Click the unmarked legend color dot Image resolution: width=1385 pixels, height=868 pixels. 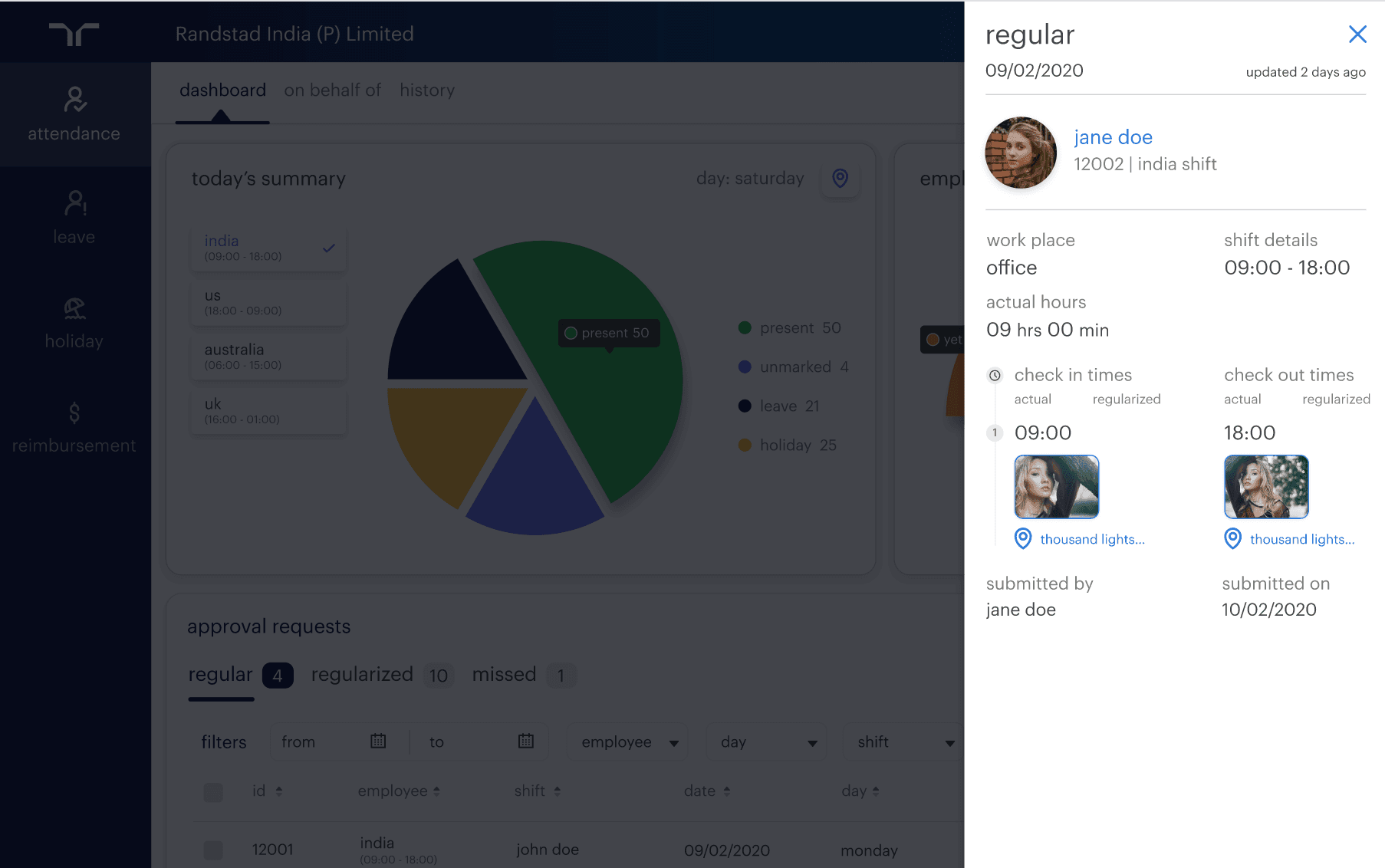tap(745, 367)
